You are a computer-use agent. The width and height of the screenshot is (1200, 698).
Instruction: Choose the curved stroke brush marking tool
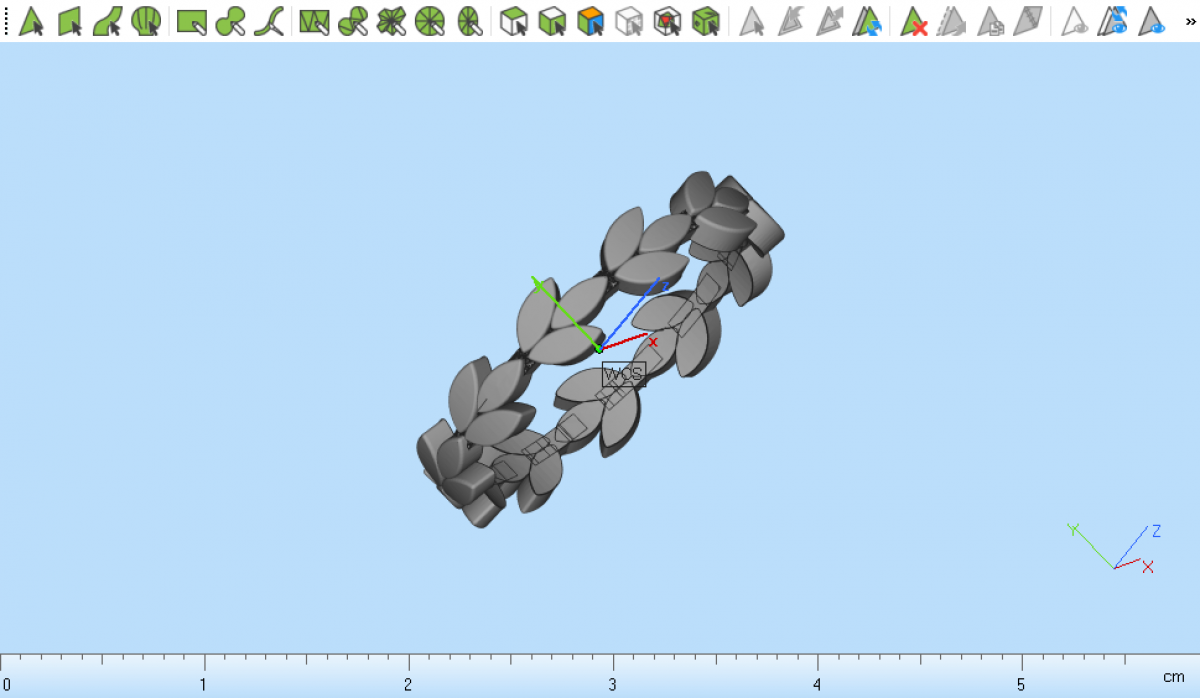tap(268, 21)
